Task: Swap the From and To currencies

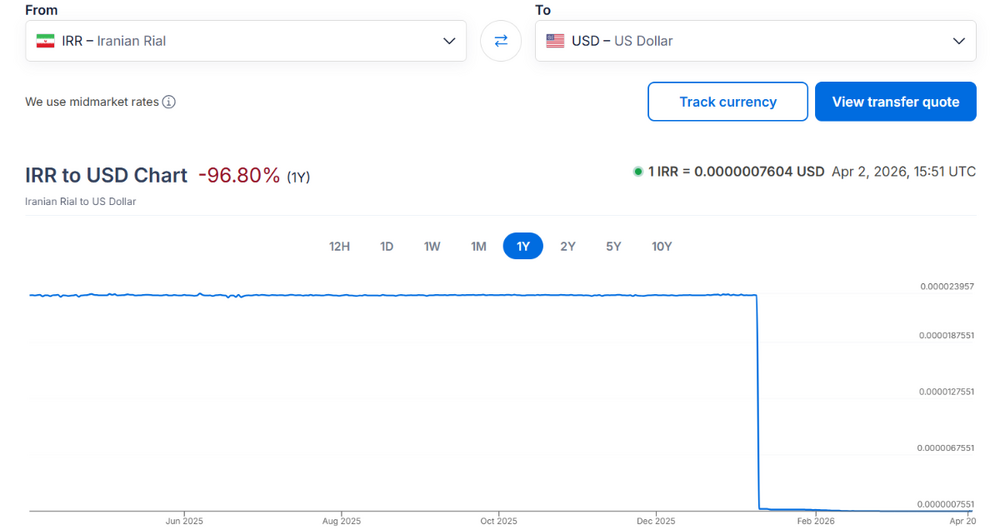Action: coord(501,41)
